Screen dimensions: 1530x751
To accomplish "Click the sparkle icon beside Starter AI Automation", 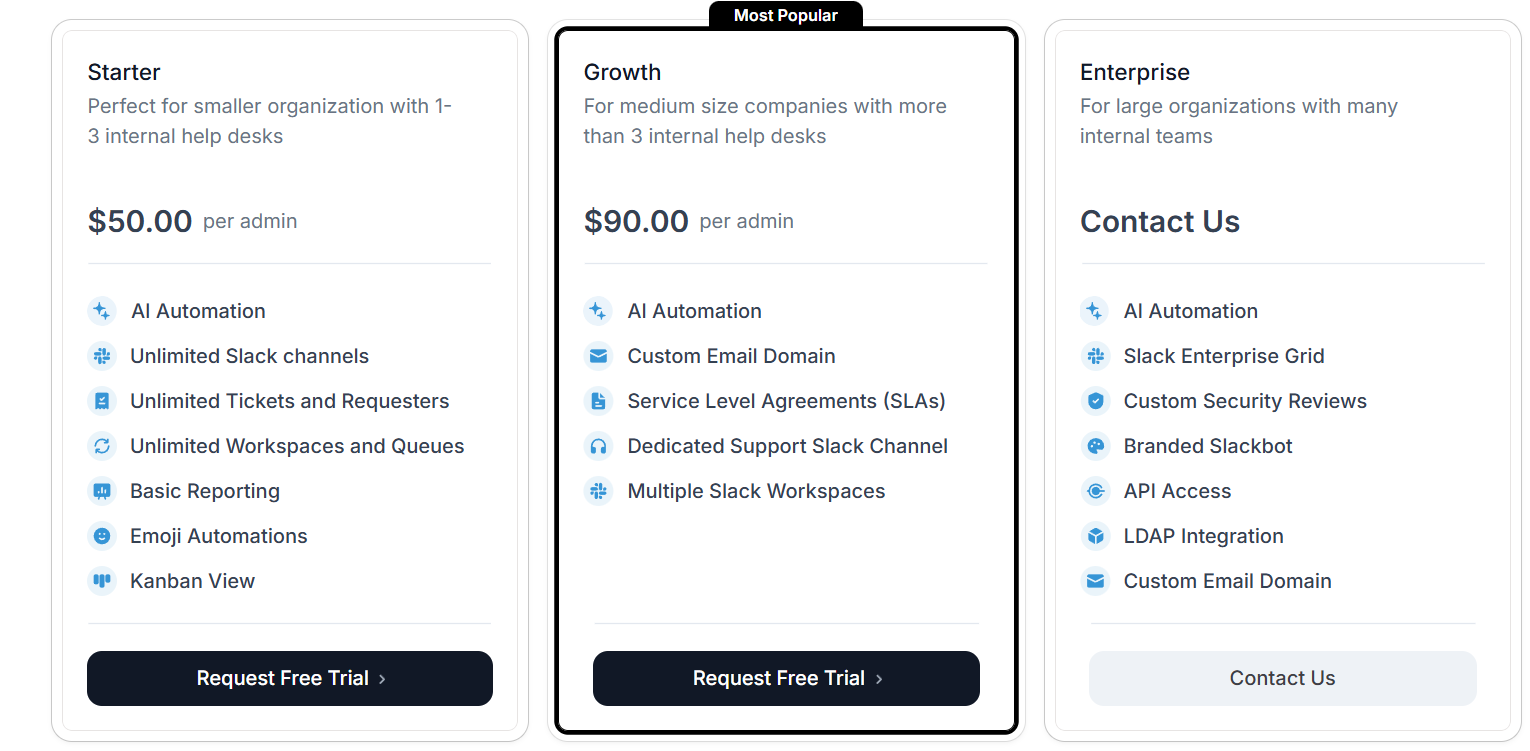I will pos(102,311).
